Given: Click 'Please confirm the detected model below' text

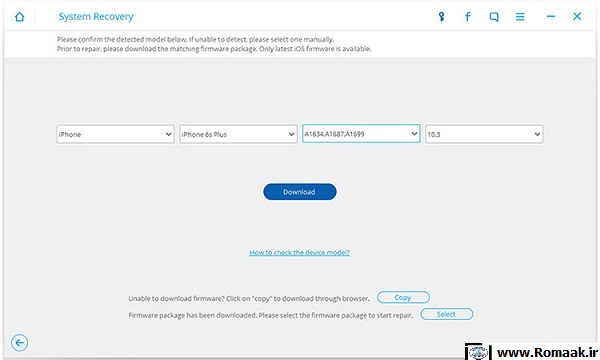Looking at the screenshot, I should coord(122,39).
